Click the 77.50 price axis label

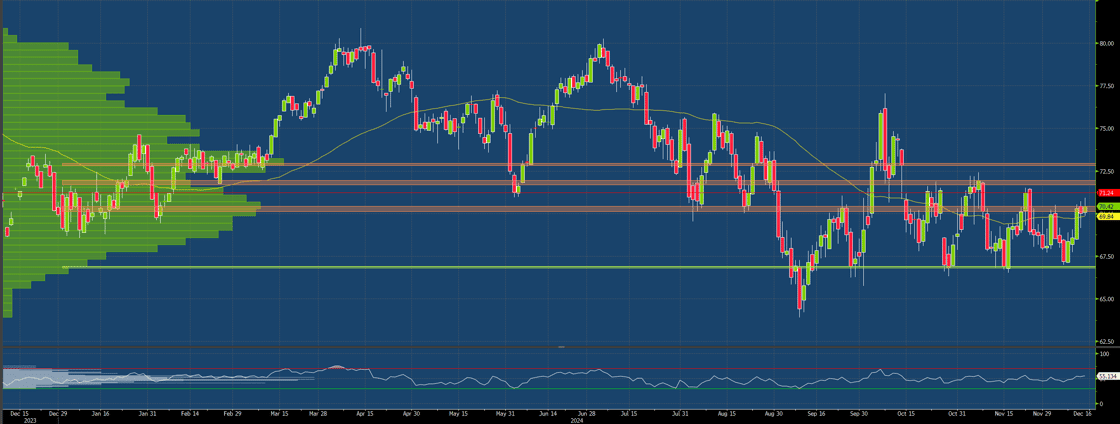coord(1106,86)
